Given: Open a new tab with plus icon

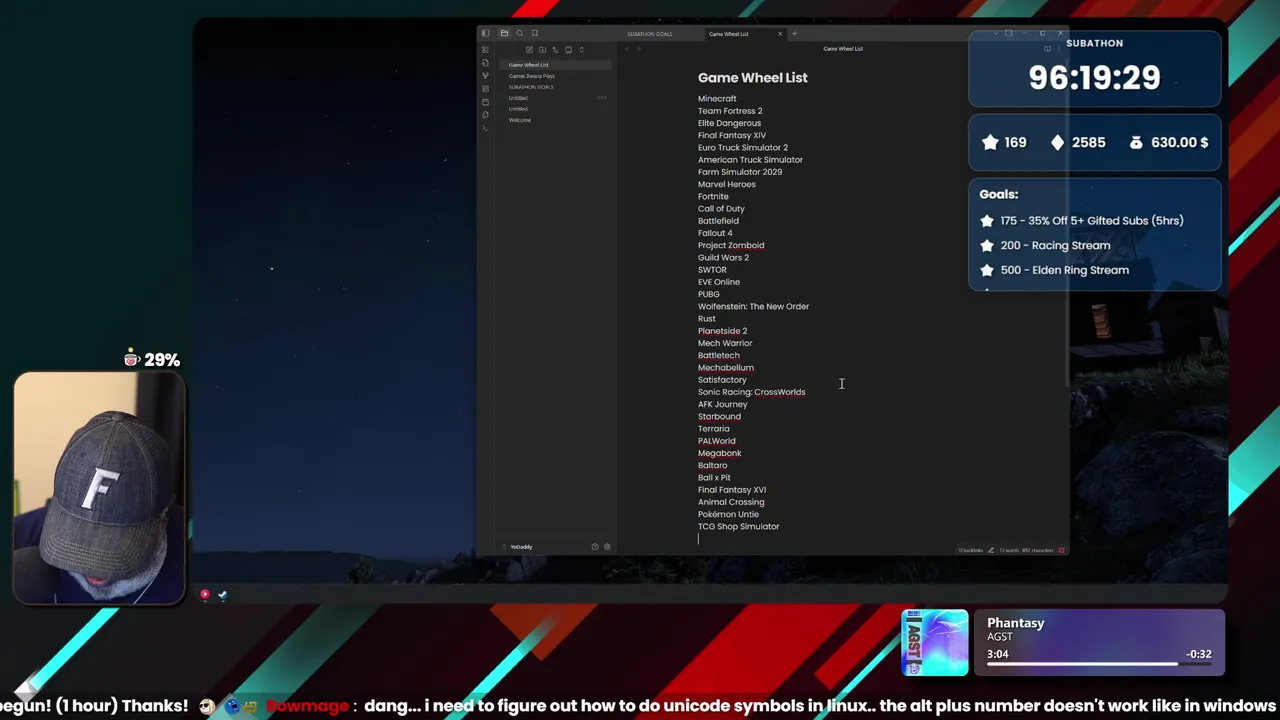Looking at the screenshot, I should tap(794, 34).
